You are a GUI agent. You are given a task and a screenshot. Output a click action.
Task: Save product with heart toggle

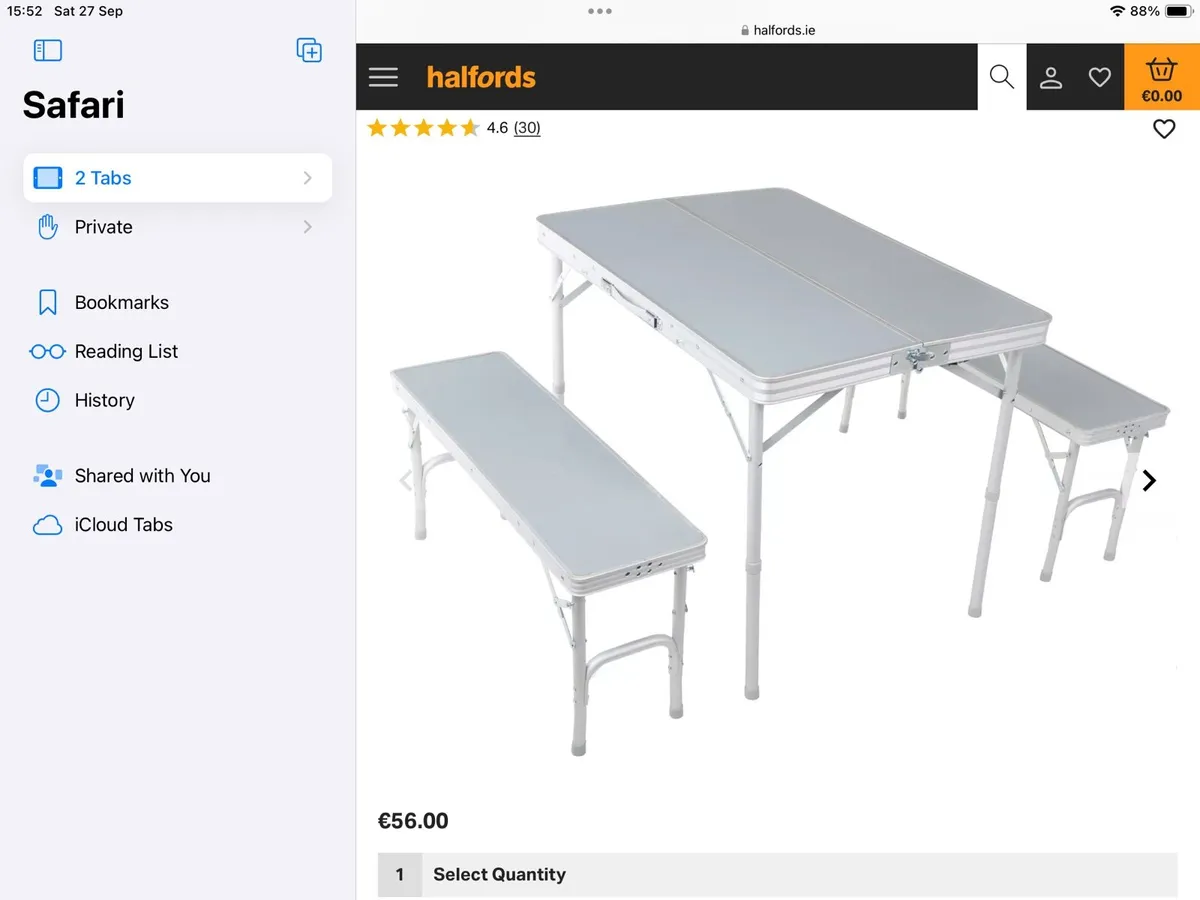tap(1163, 129)
